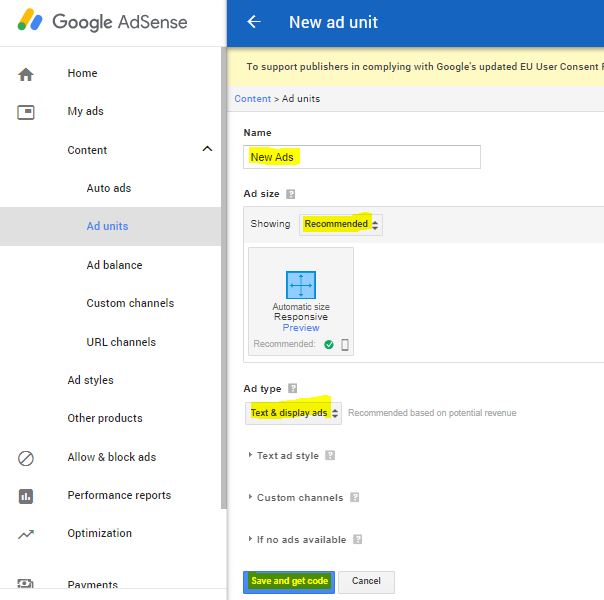Open URL channels
Screen dimensions: 604x600
click(121, 342)
